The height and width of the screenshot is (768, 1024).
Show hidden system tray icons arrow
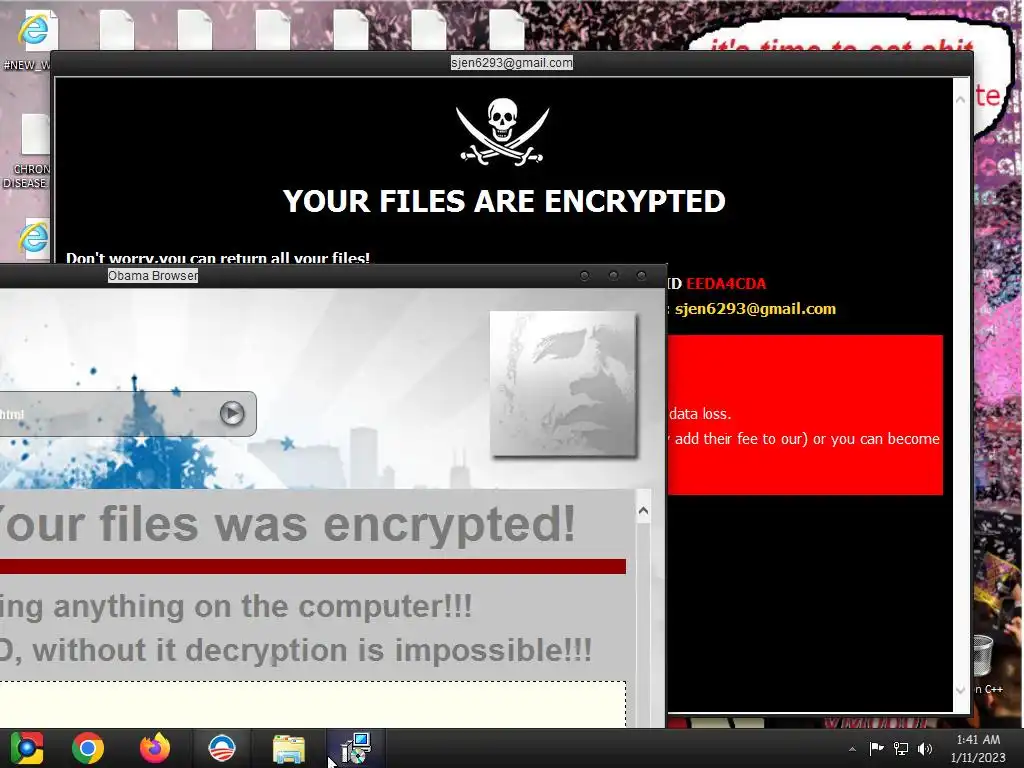pos(852,749)
